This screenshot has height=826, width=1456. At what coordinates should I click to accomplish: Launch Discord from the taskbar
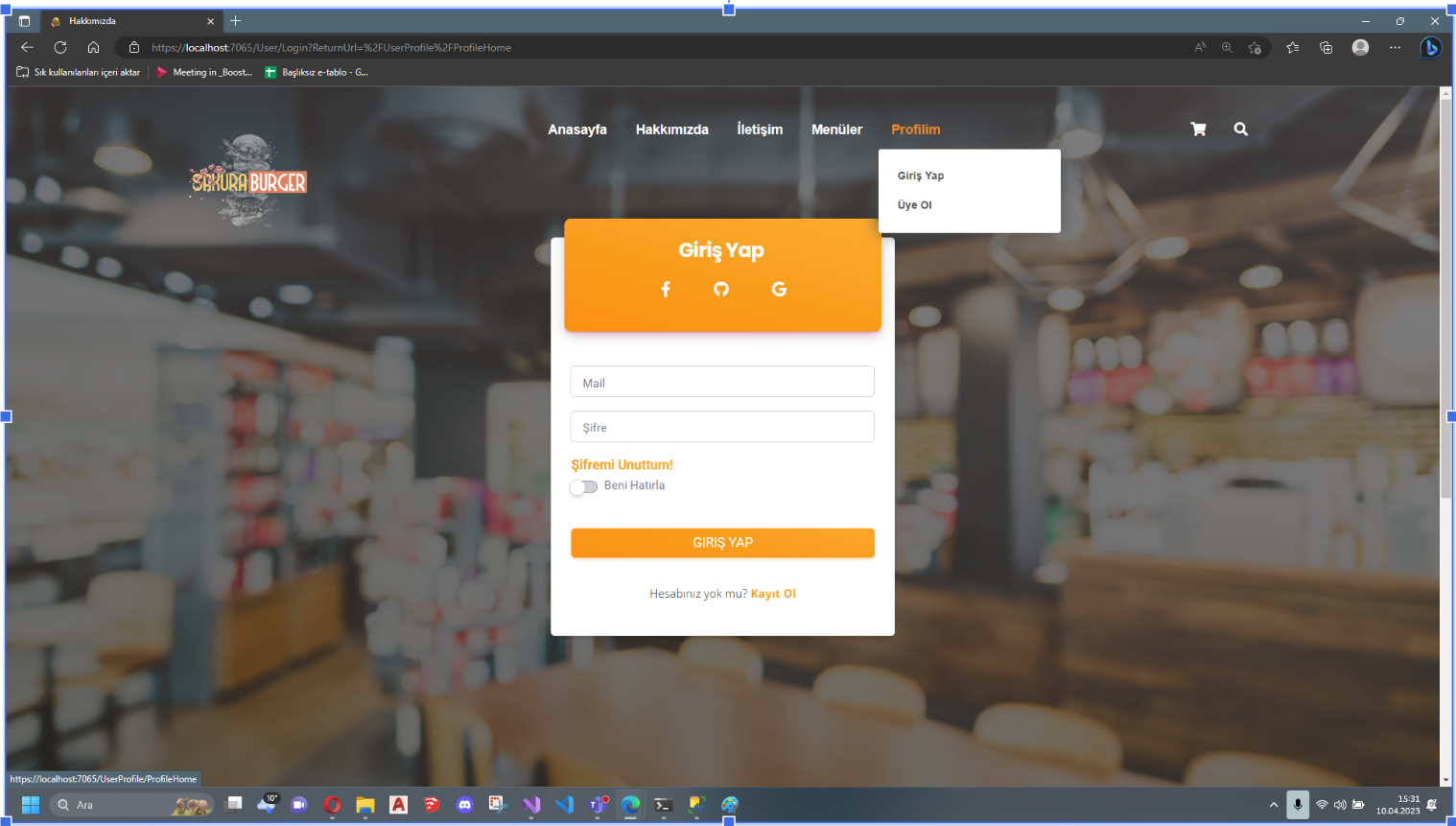tap(464, 805)
